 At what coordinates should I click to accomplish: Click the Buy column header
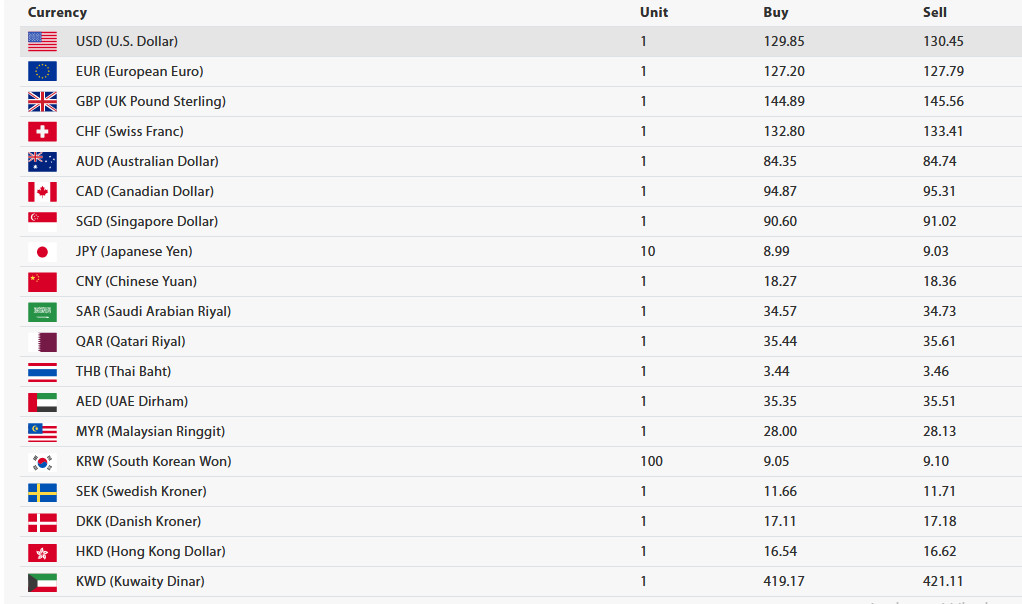click(776, 12)
